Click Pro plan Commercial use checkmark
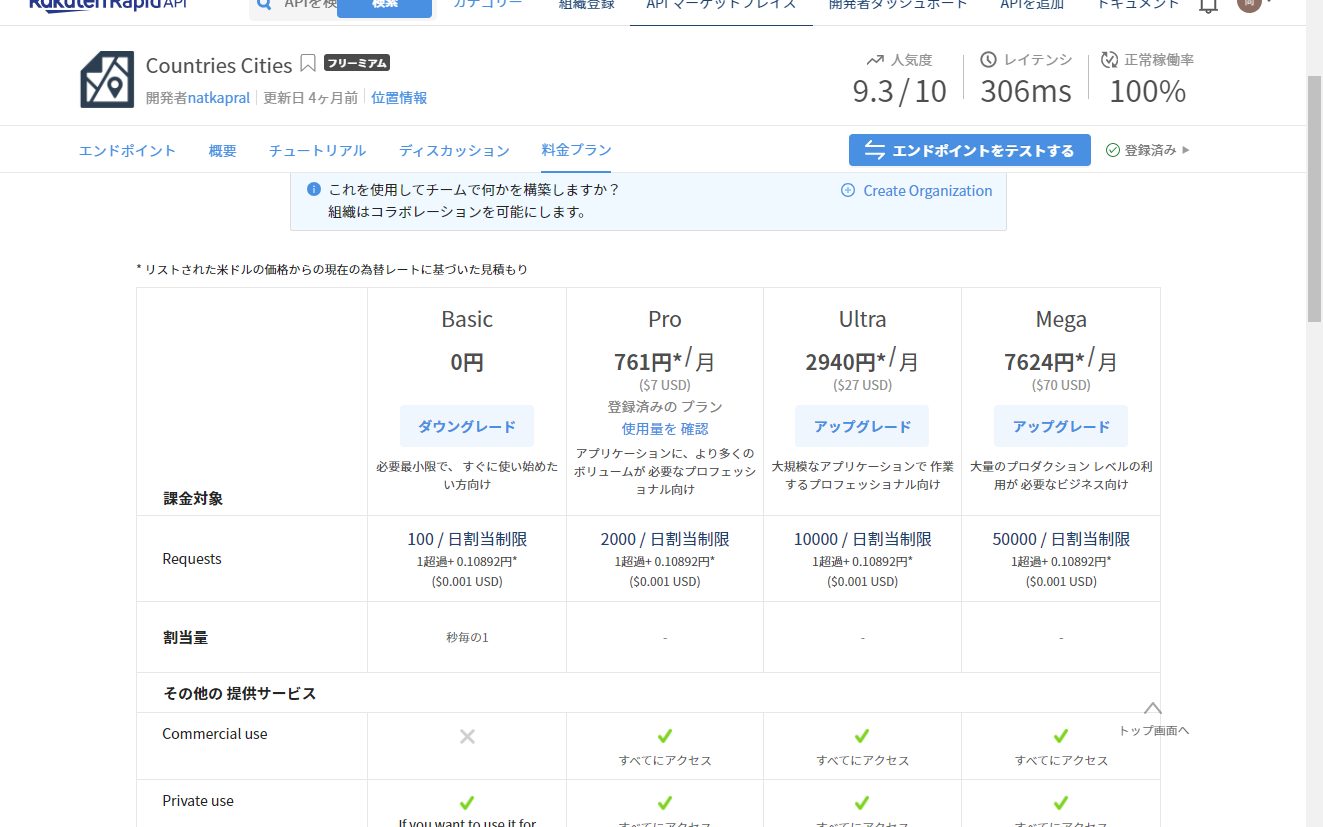This screenshot has width=1323, height=827. click(x=665, y=737)
